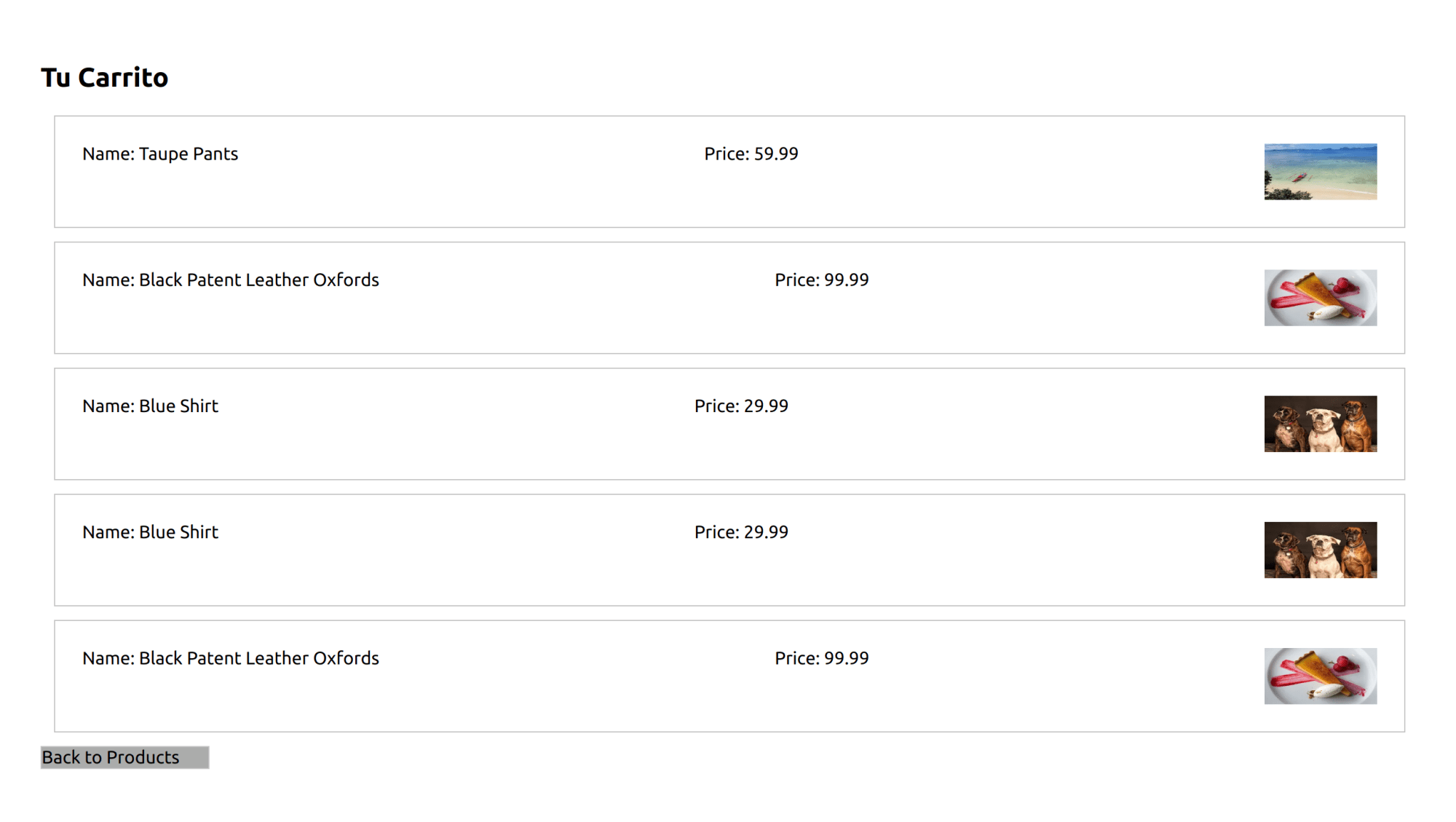Click the 59.99 price text
The height and width of the screenshot is (822, 1456).
[751, 154]
